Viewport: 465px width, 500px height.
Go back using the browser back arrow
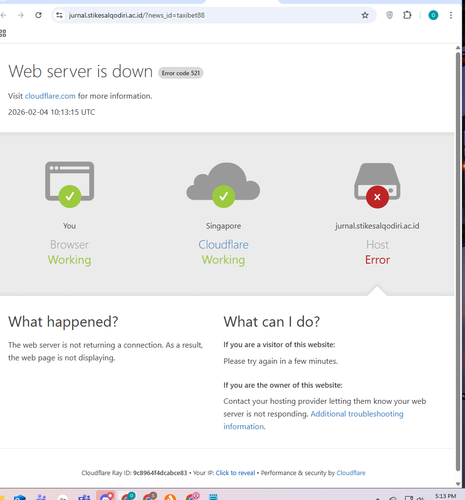click(3, 15)
